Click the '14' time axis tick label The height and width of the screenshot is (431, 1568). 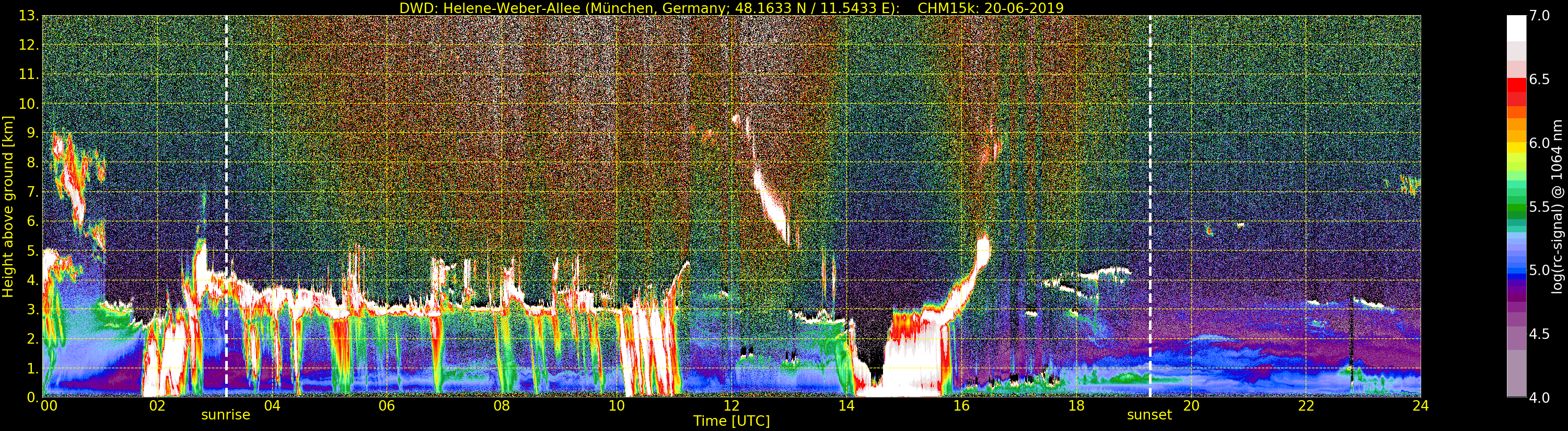pyautogui.click(x=846, y=406)
